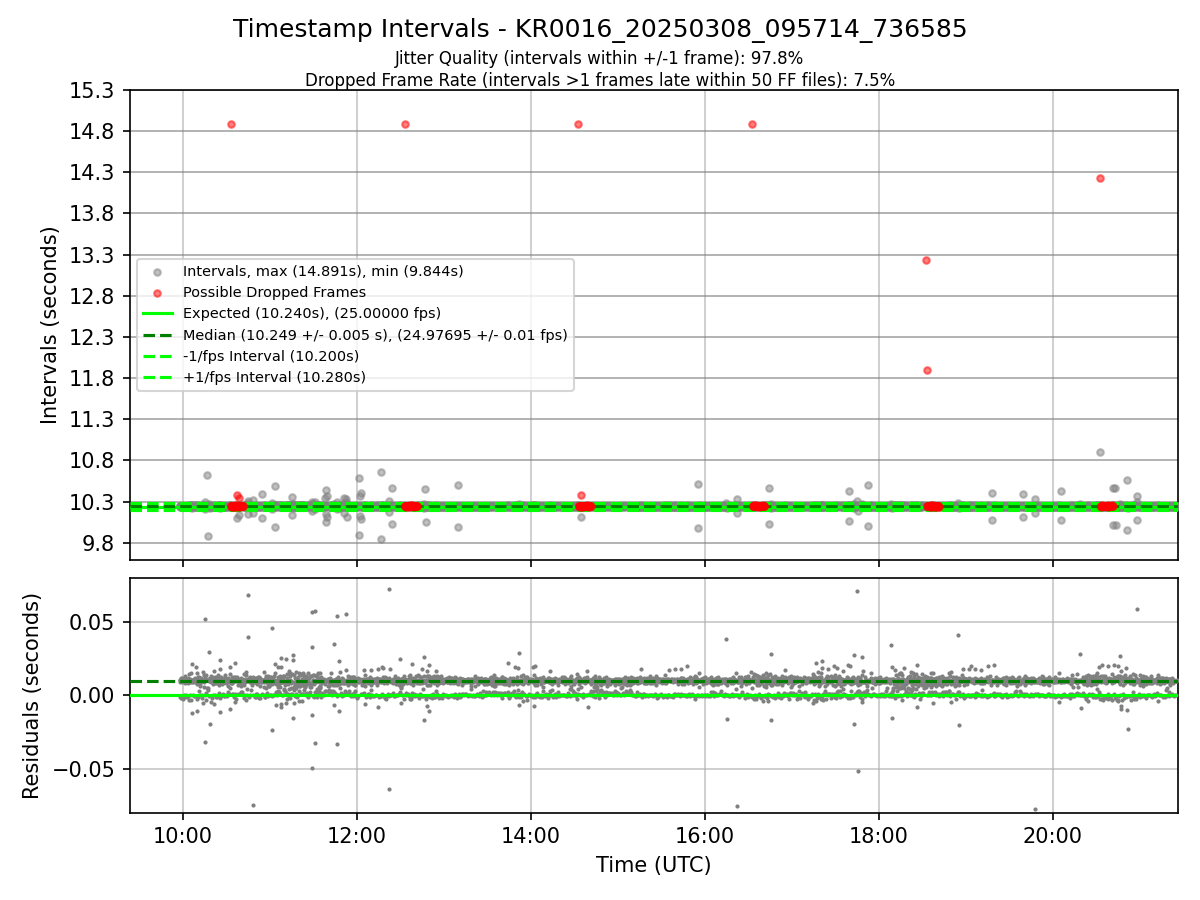Click legend entry 'Expected (10.240s), (25.00000 fps)'
This screenshot has height=900, width=1200.
312,313
